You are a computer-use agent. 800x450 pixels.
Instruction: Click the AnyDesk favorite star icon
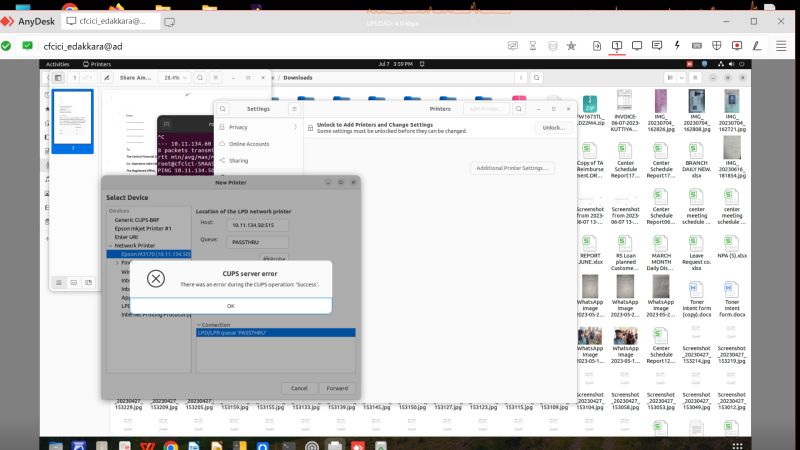click(571, 46)
